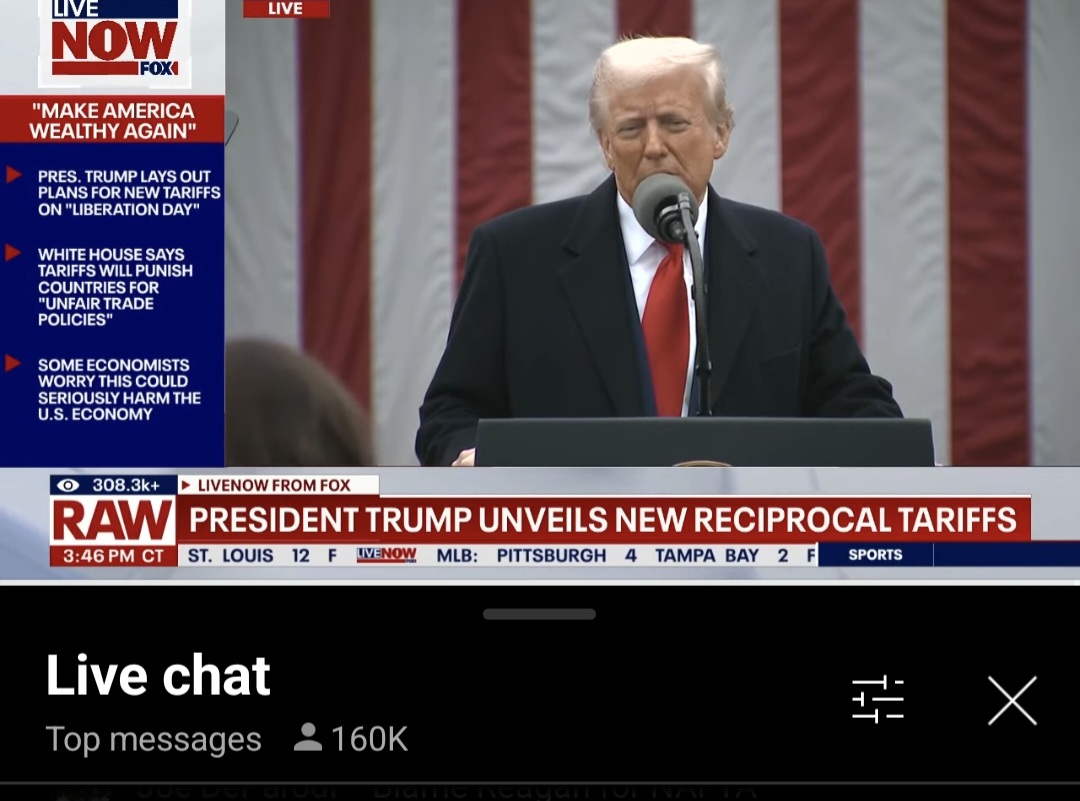The width and height of the screenshot is (1080, 801).
Task: Tap the 3:46 PM CT time display
Action: (x=113, y=556)
